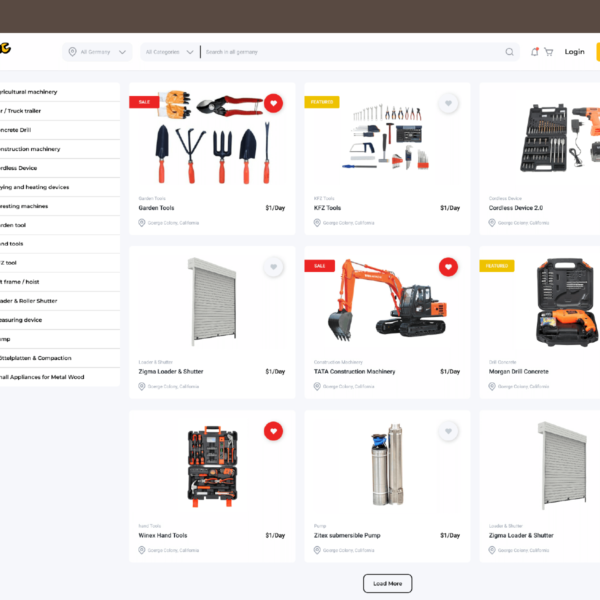This screenshot has height=600, width=600.
Task: Click location pin under Garden Tools
Action: coord(142,223)
